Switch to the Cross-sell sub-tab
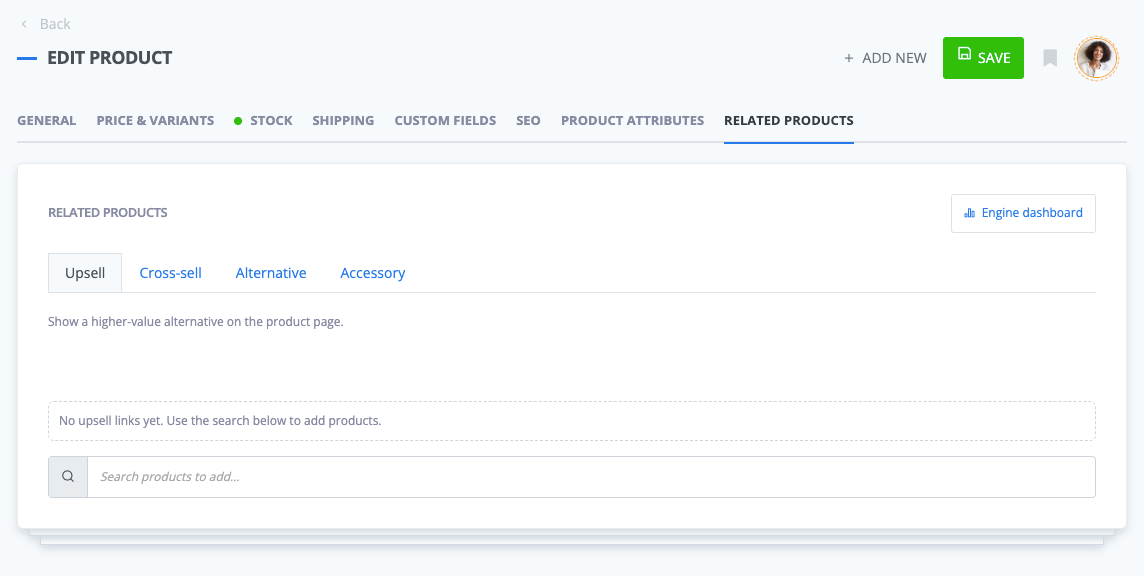The width and height of the screenshot is (1144, 576). [x=171, y=273]
